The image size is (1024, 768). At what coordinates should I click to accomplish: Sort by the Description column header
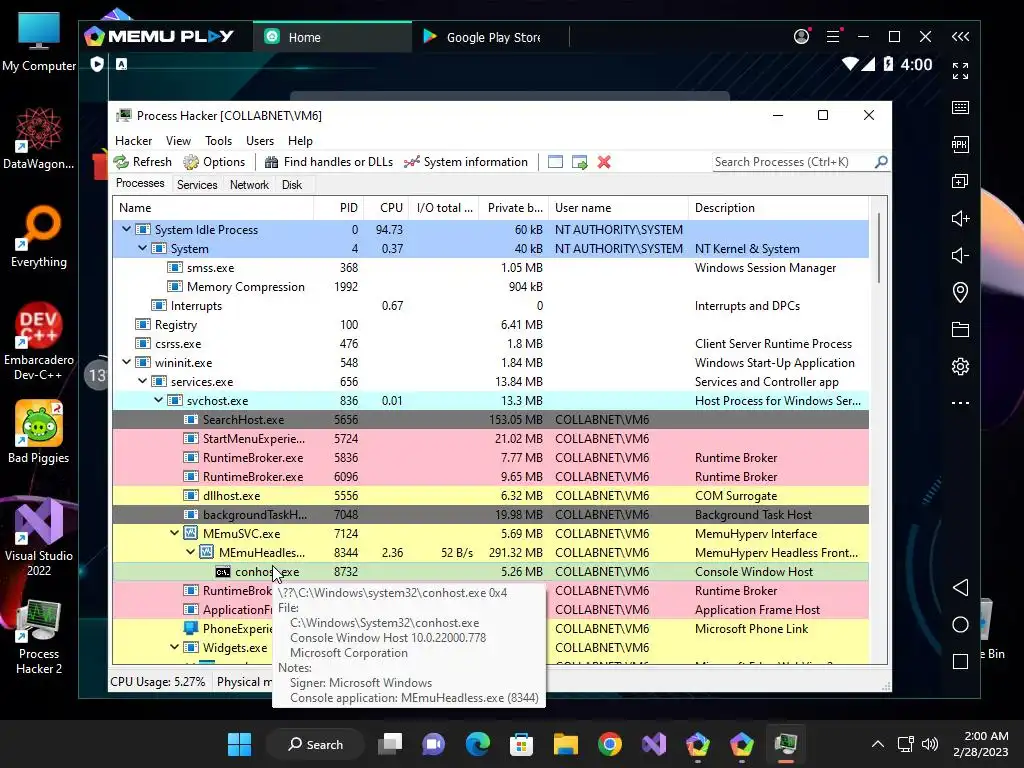[778, 208]
